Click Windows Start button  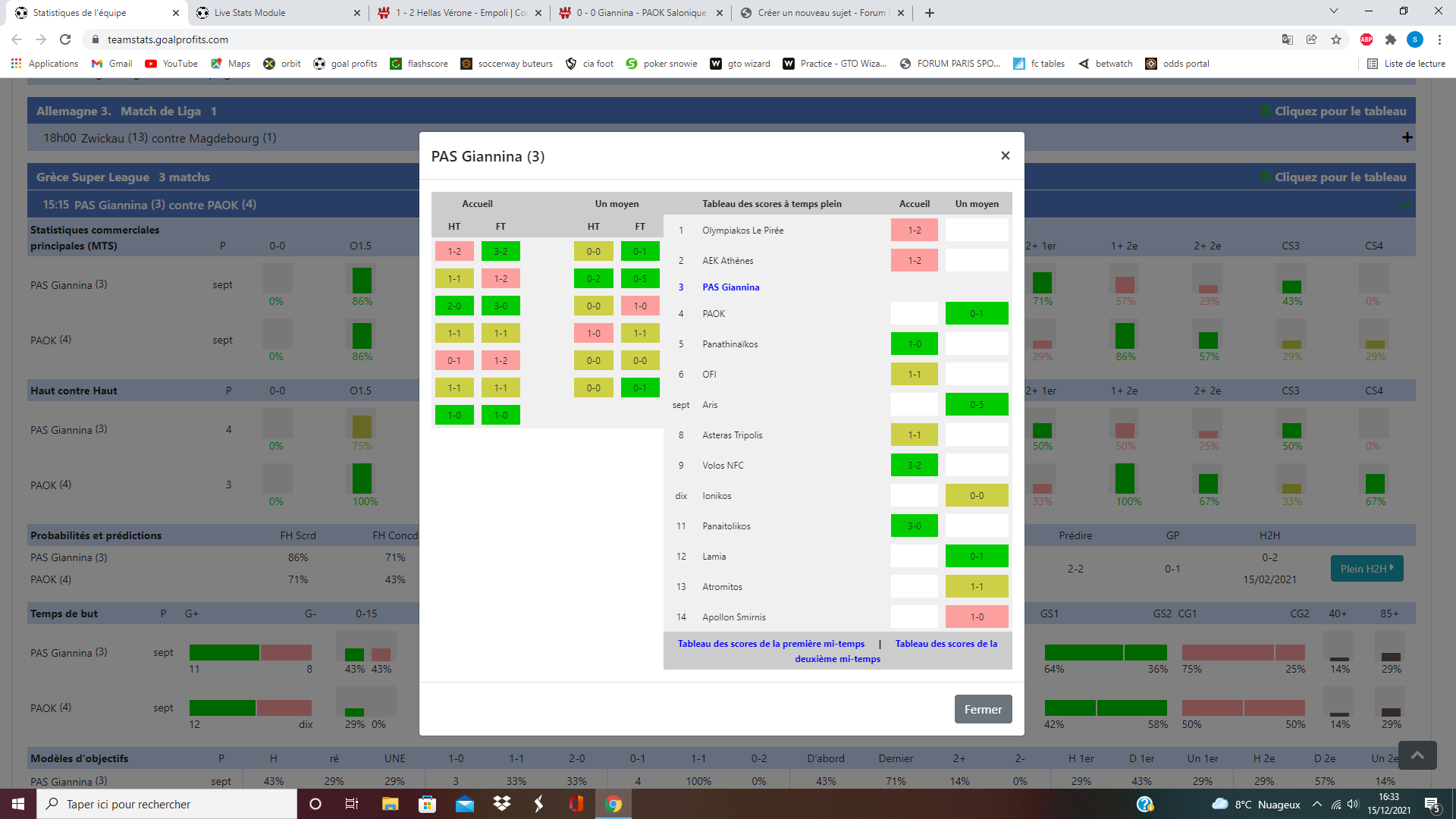point(18,804)
